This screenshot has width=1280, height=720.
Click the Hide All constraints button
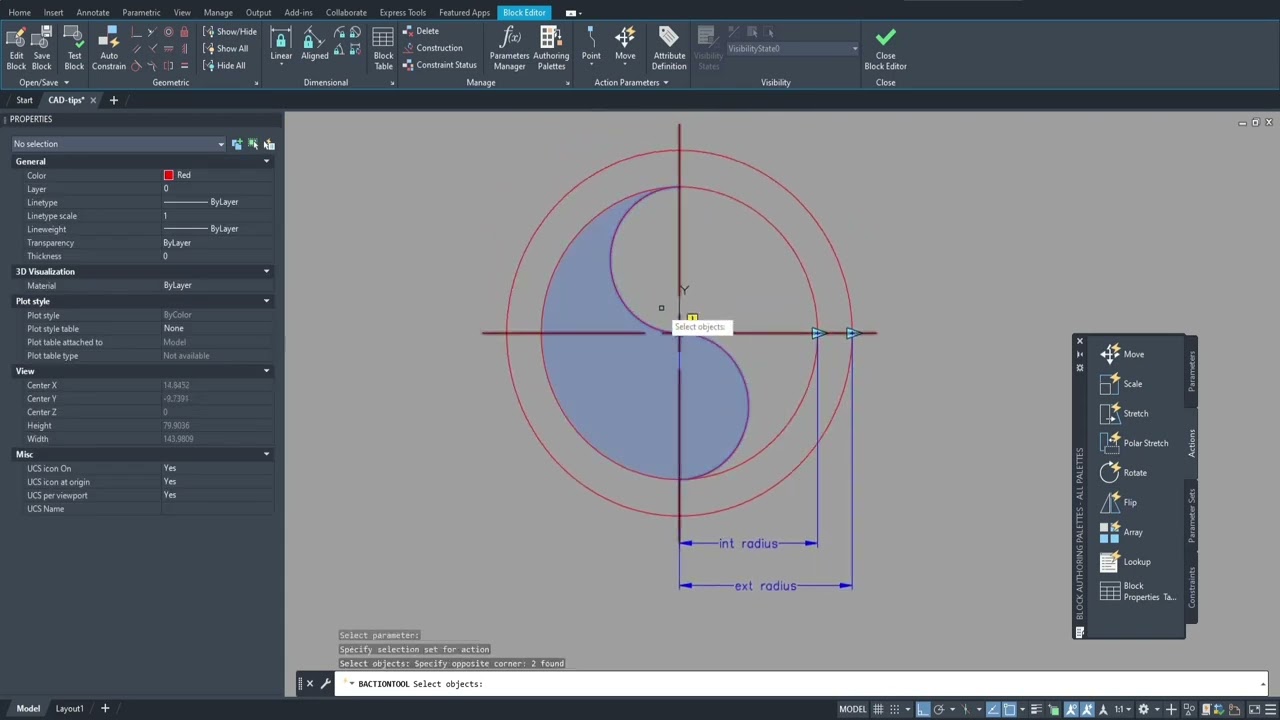224,65
